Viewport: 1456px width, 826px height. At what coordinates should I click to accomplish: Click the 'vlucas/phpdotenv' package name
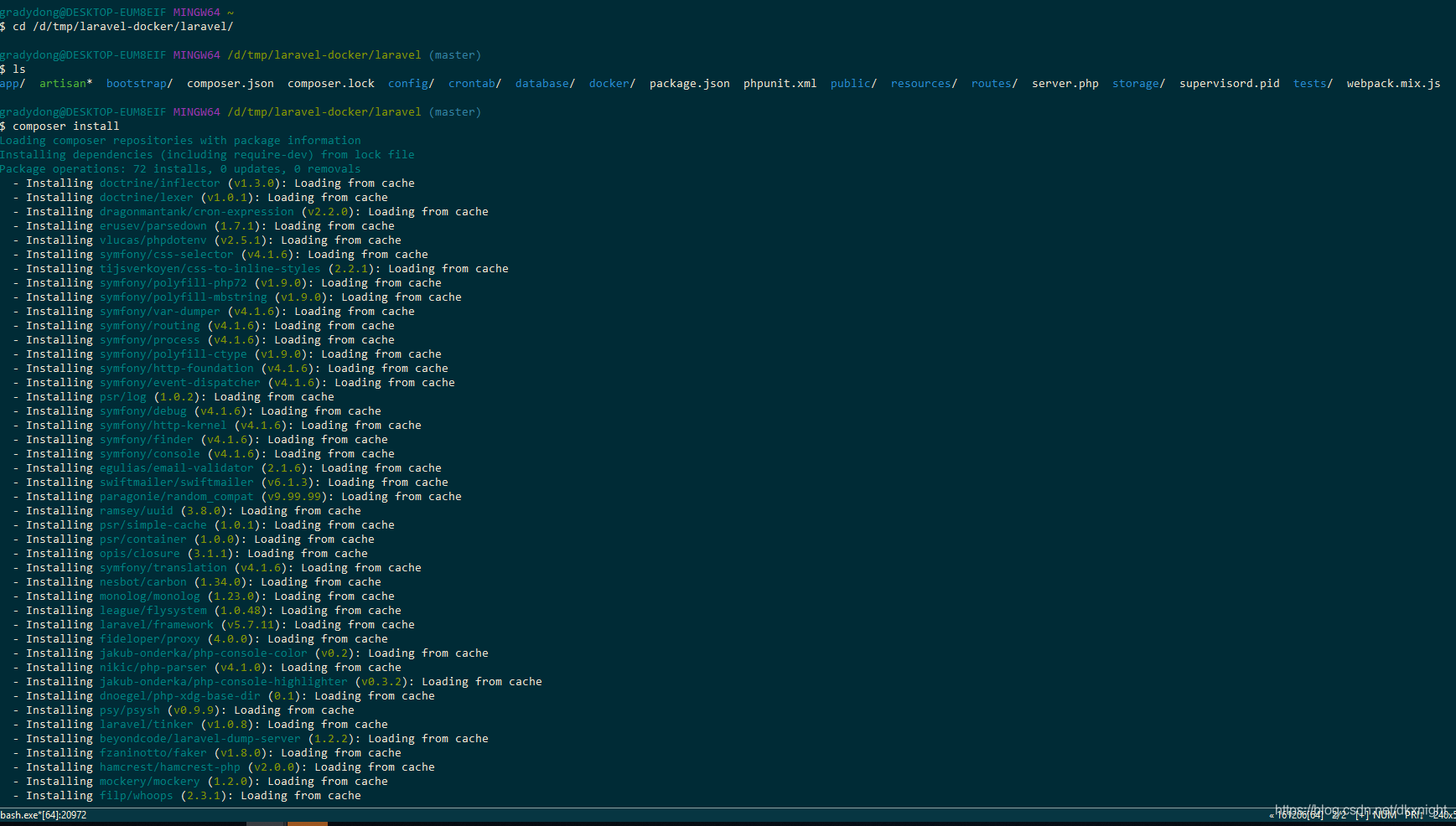[x=153, y=240]
